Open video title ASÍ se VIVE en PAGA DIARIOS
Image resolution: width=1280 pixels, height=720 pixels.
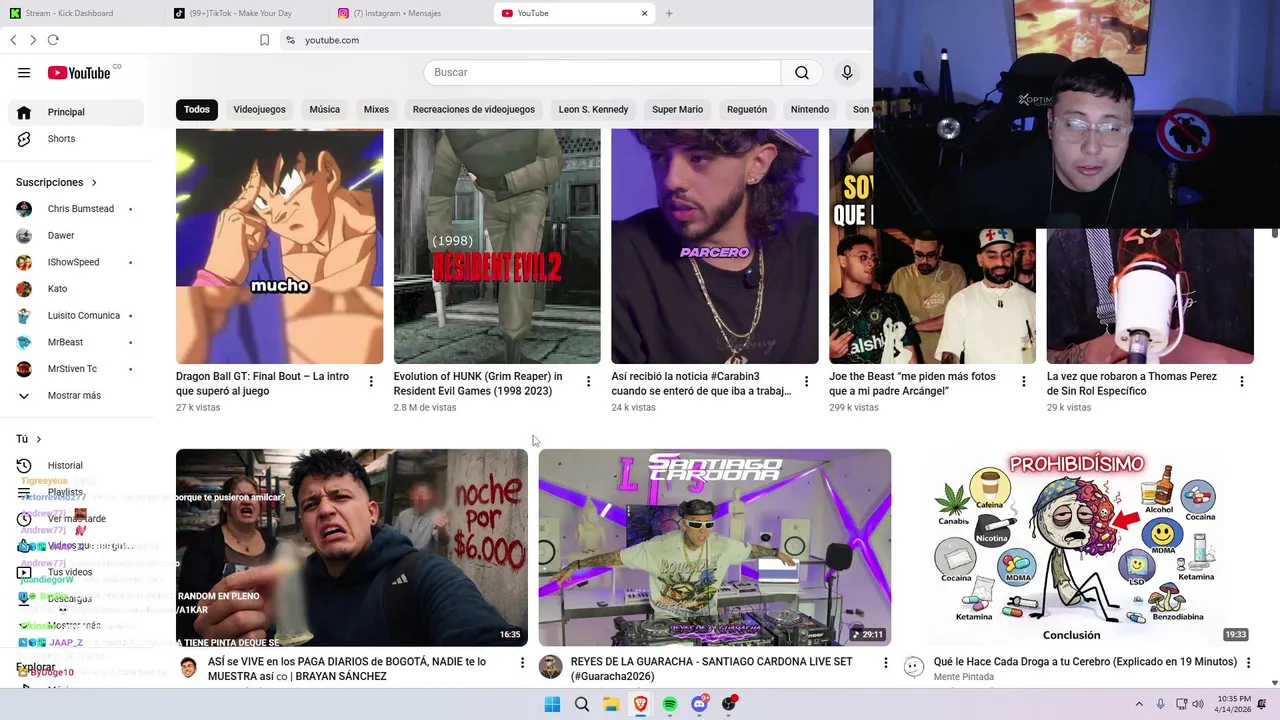click(x=347, y=669)
